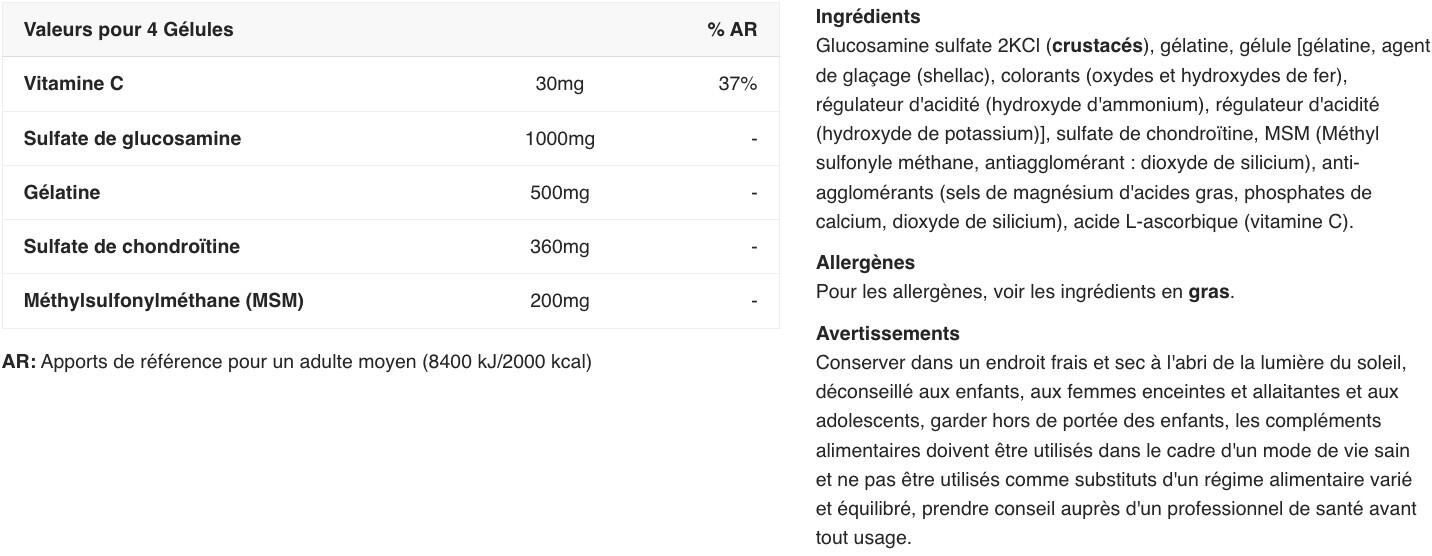Select the 'Sulfate de chondroïtine' row label
Viewport: 1432px width, 556px height.
pyautogui.click(x=132, y=246)
